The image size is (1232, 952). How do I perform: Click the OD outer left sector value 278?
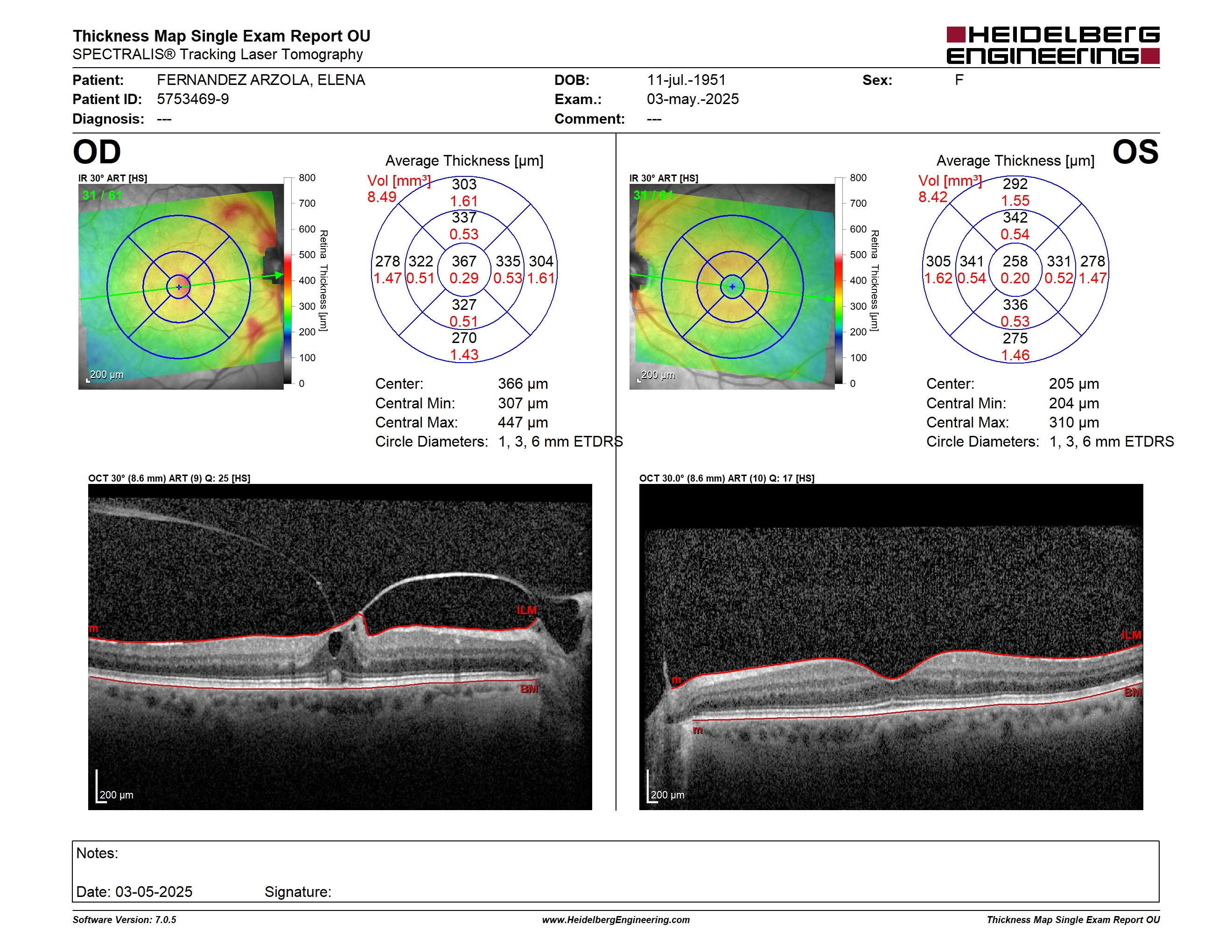tap(387, 261)
